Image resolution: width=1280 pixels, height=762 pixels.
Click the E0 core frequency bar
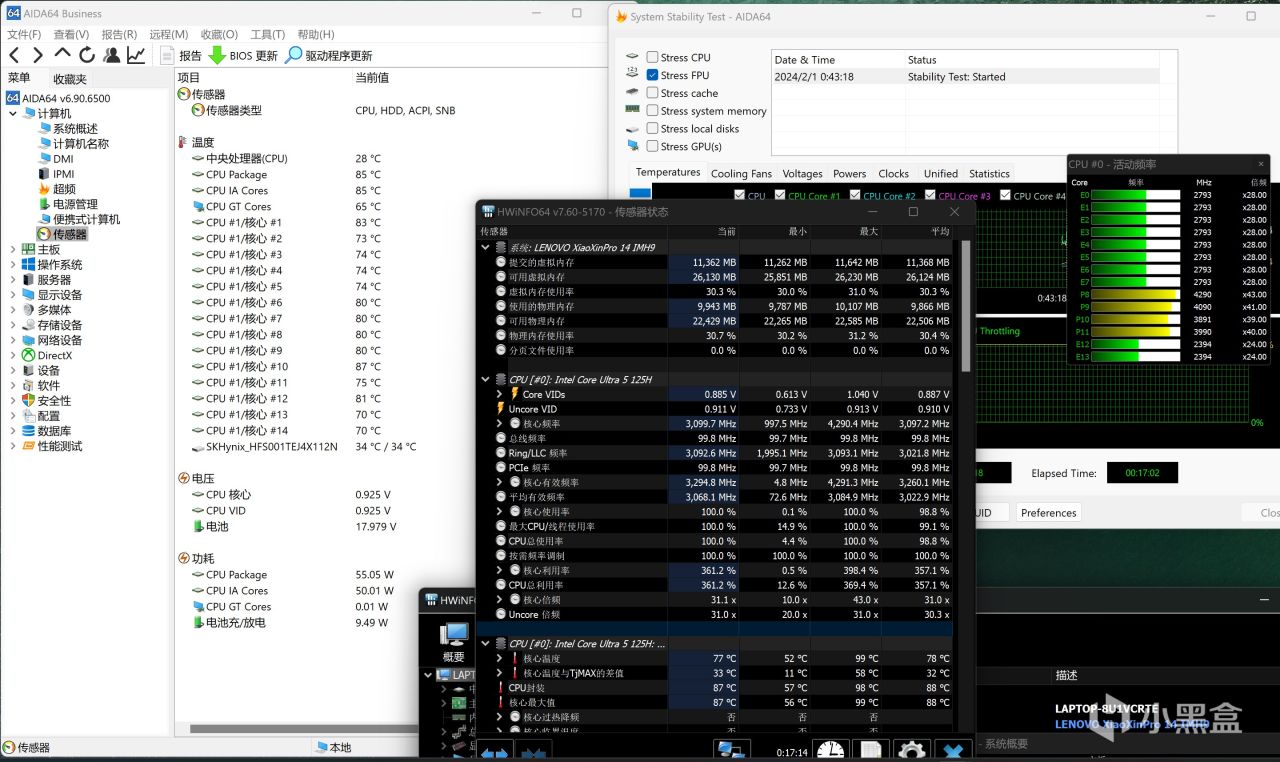[x=1136, y=195]
